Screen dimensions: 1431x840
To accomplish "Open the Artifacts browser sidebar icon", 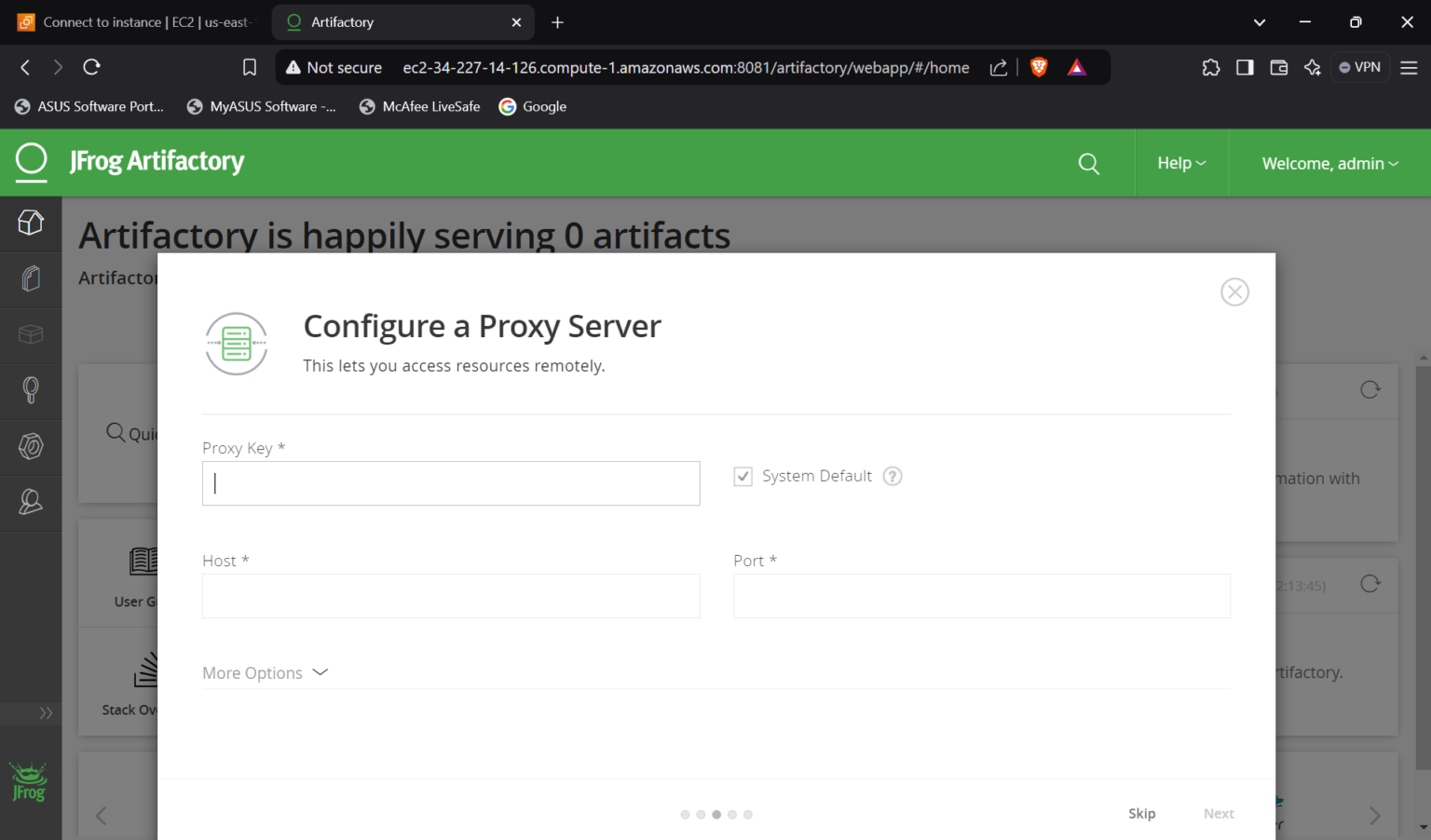I will [30, 278].
